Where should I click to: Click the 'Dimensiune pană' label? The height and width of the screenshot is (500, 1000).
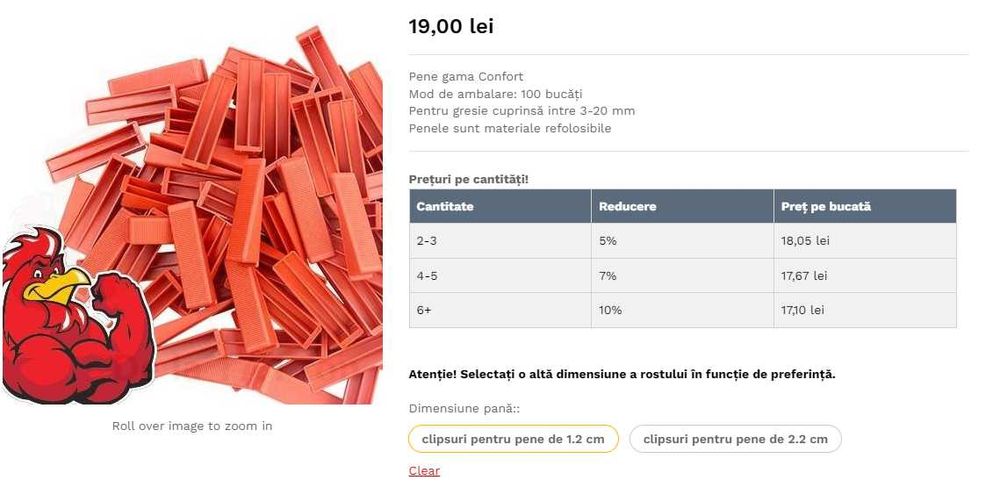click(464, 409)
